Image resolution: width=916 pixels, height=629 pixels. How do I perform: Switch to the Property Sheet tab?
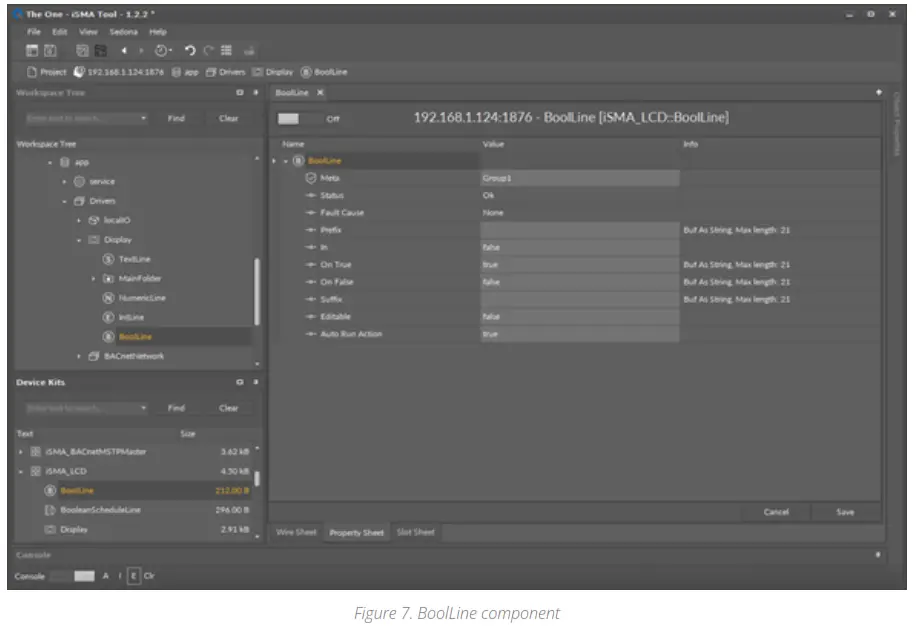point(356,532)
